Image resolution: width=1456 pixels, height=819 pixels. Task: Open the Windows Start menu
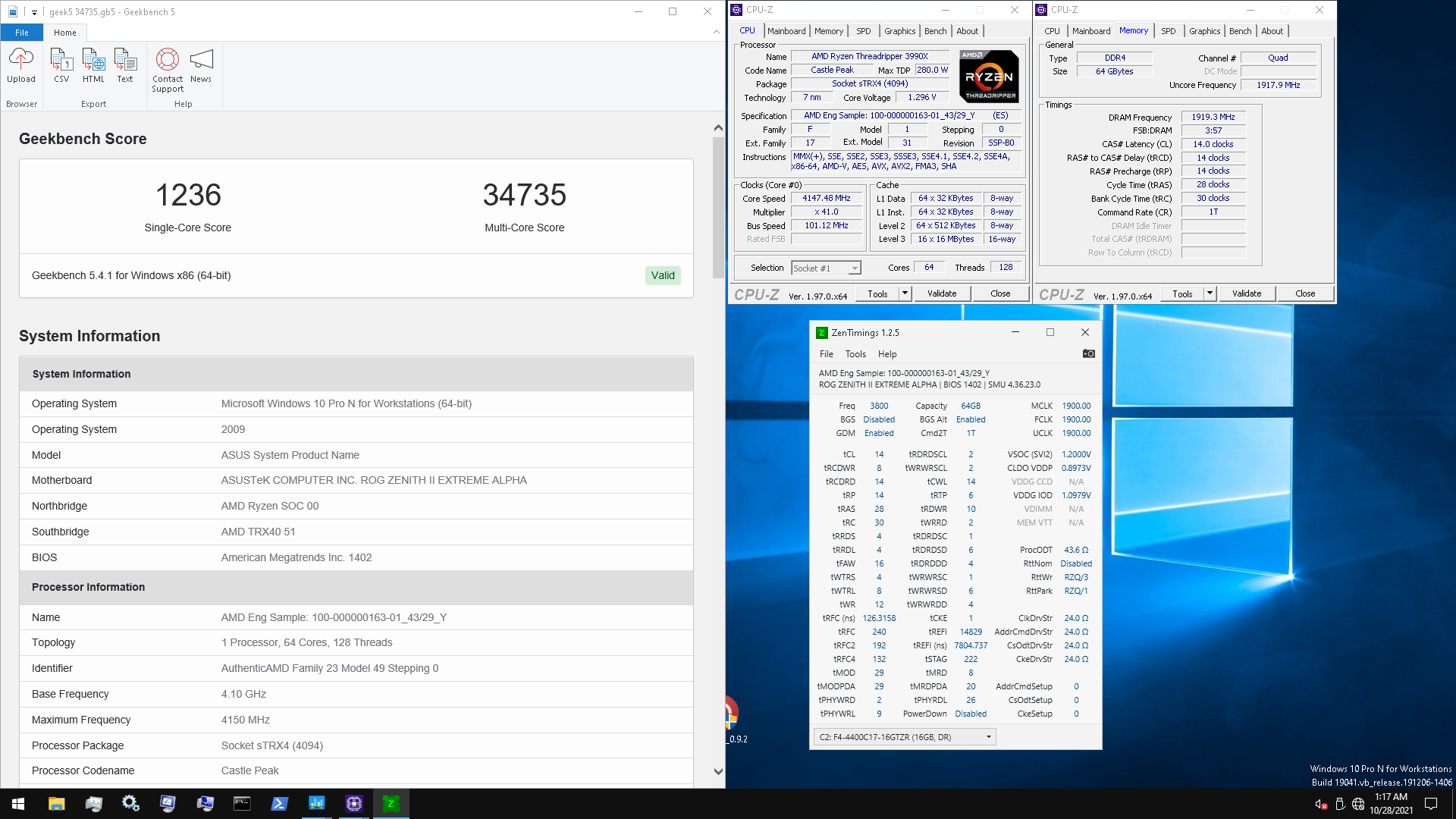click(18, 804)
